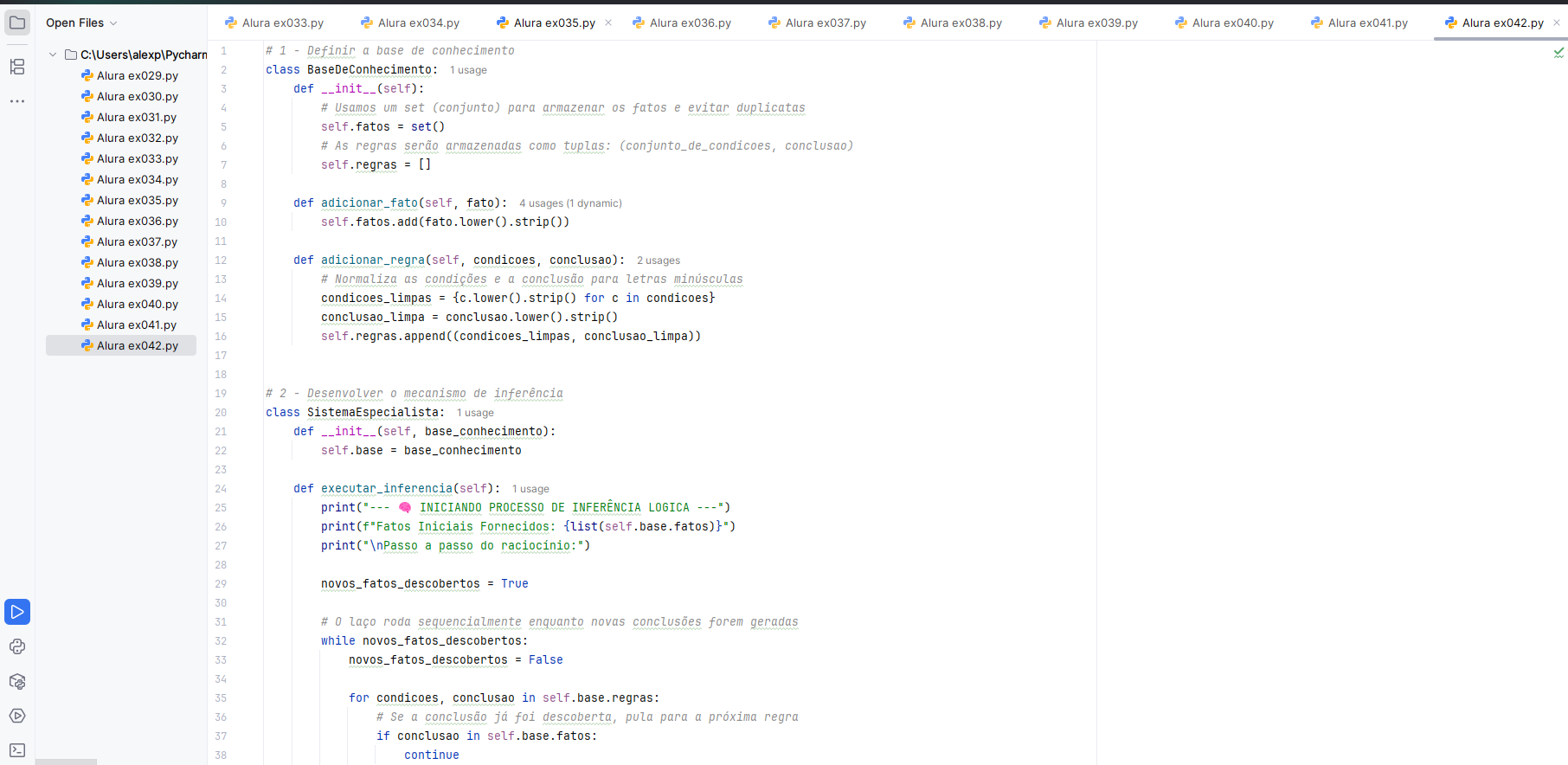The height and width of the screenshot is (765, 1568).
Task: Select Alura ex030.py in the file tree
Action: [130, 96]
